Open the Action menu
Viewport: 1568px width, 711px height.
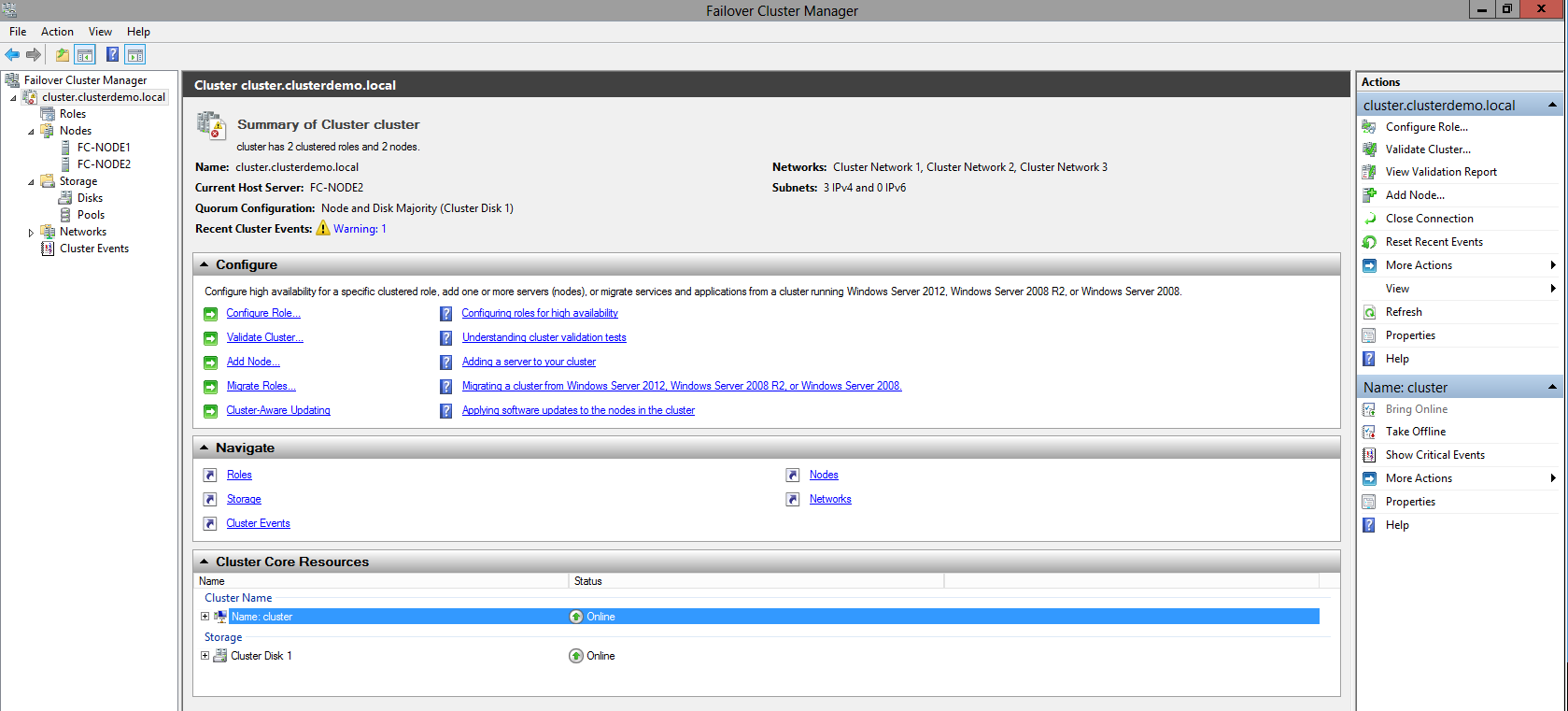click(57, 32)
